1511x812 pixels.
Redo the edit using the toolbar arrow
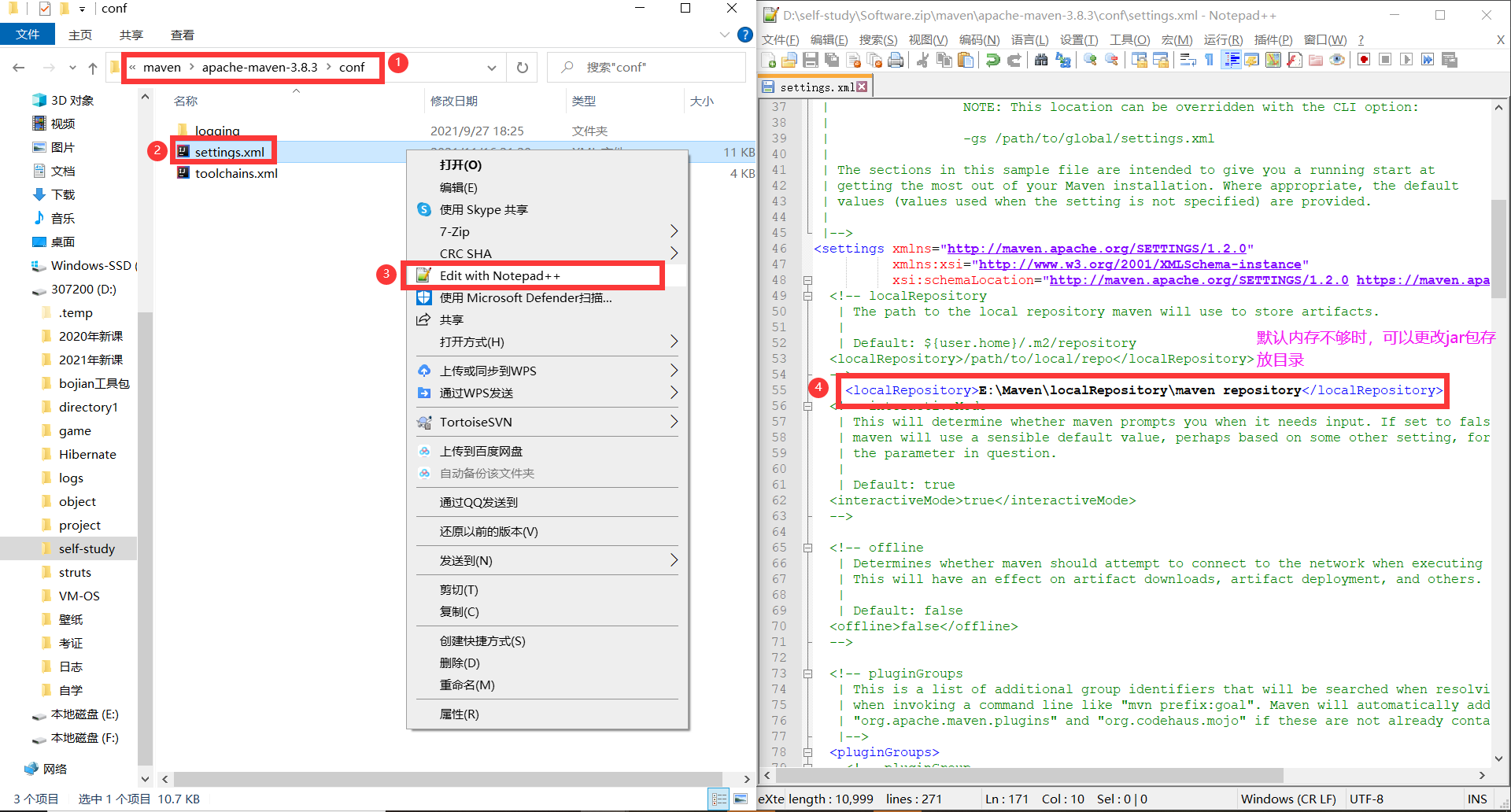tap(1014, 61)
